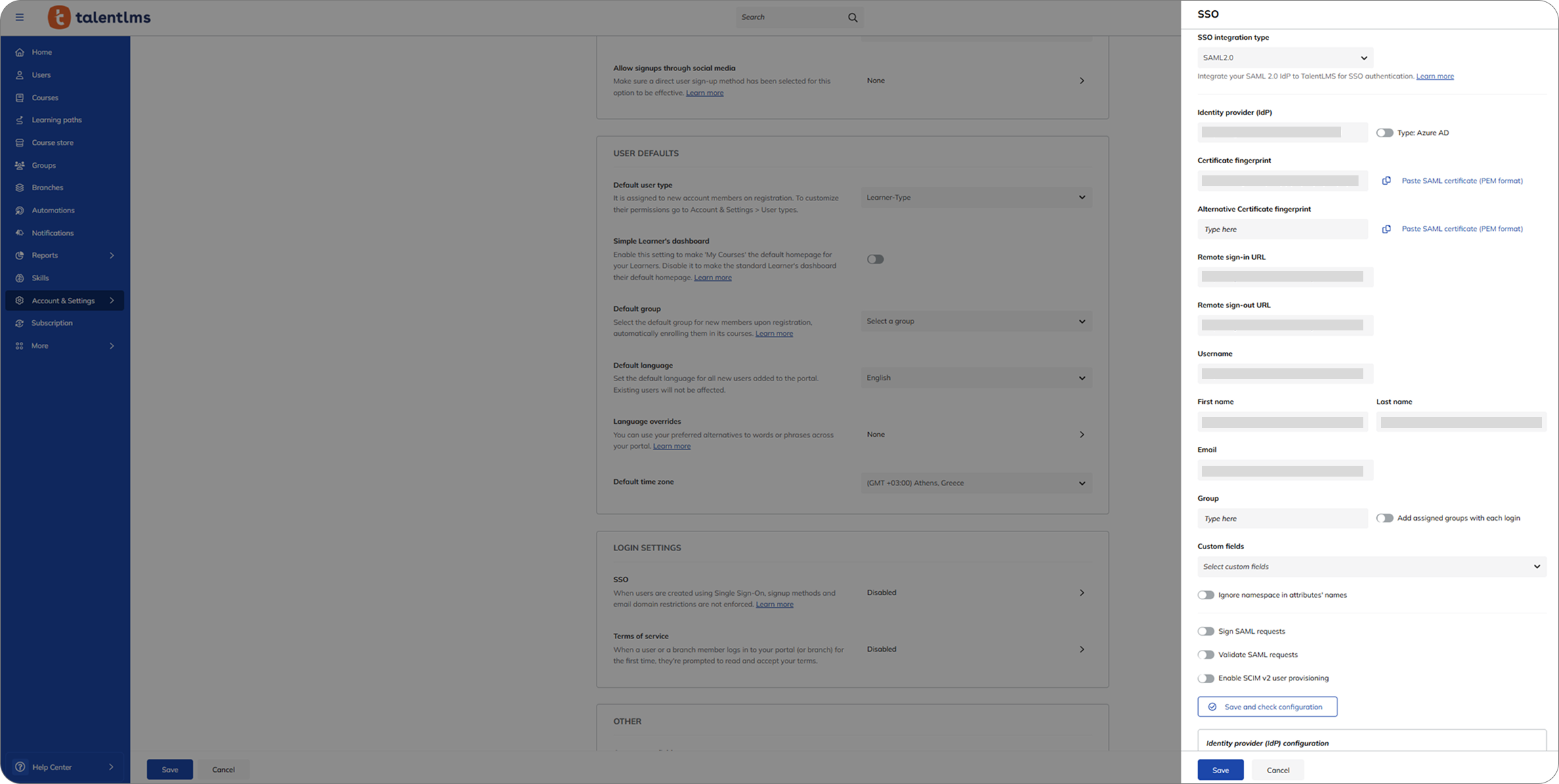
Task: Click the Course store sidebar icon
Action: [x=20, y=143]
